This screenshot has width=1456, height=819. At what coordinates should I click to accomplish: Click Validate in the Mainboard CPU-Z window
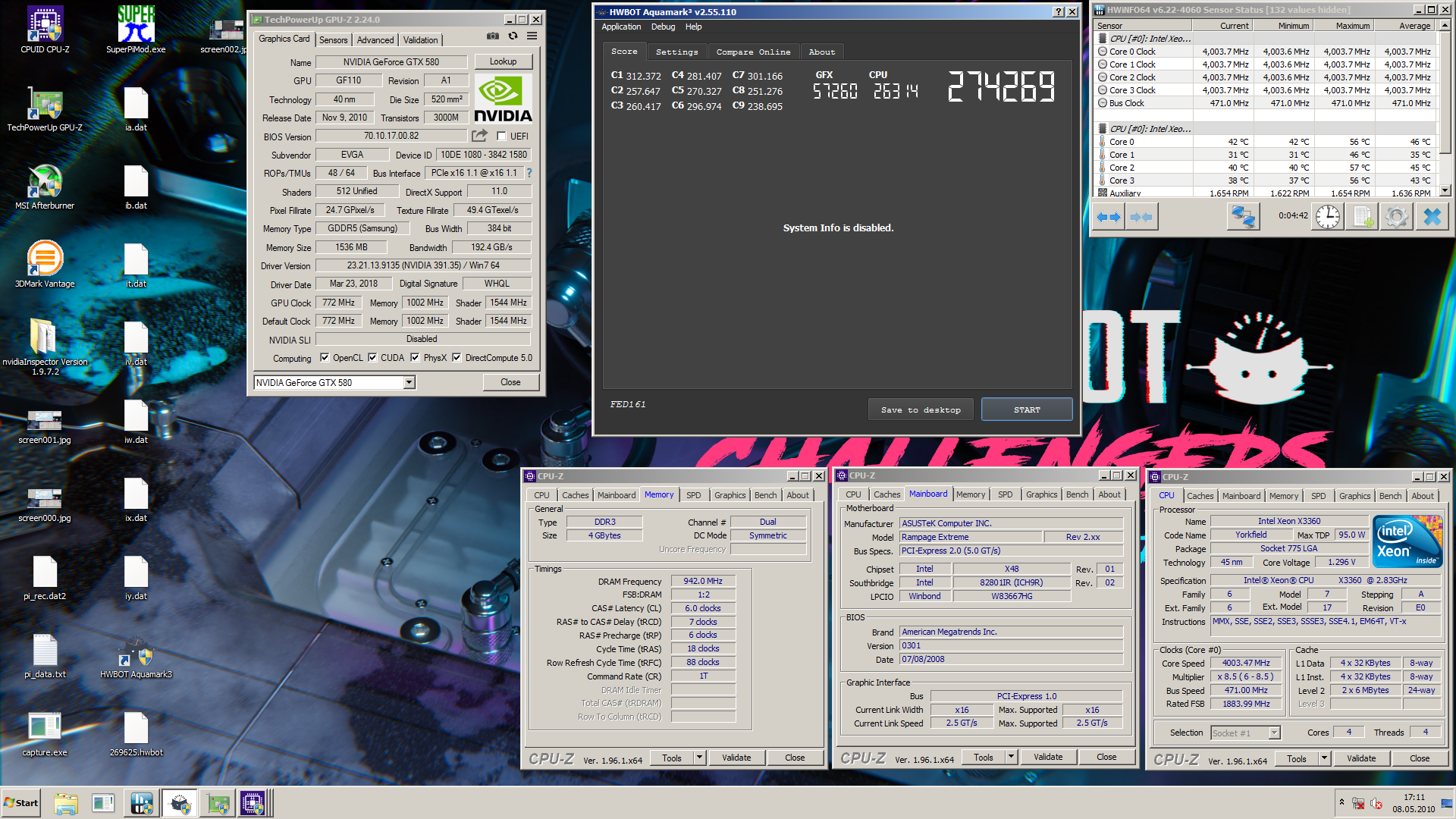tap(1048, 757)
